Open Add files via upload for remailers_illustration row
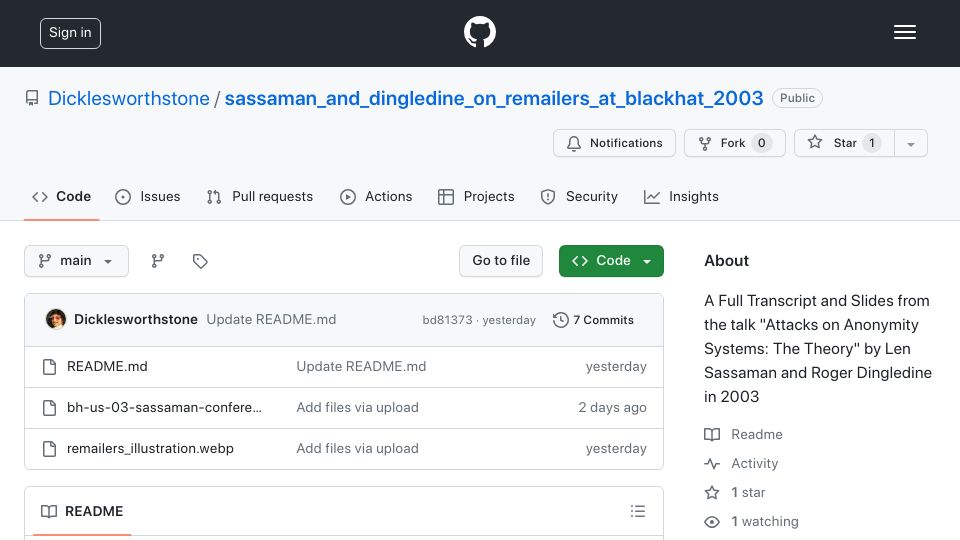Viewport: 960px width, 540px height. tap(358, 449)
